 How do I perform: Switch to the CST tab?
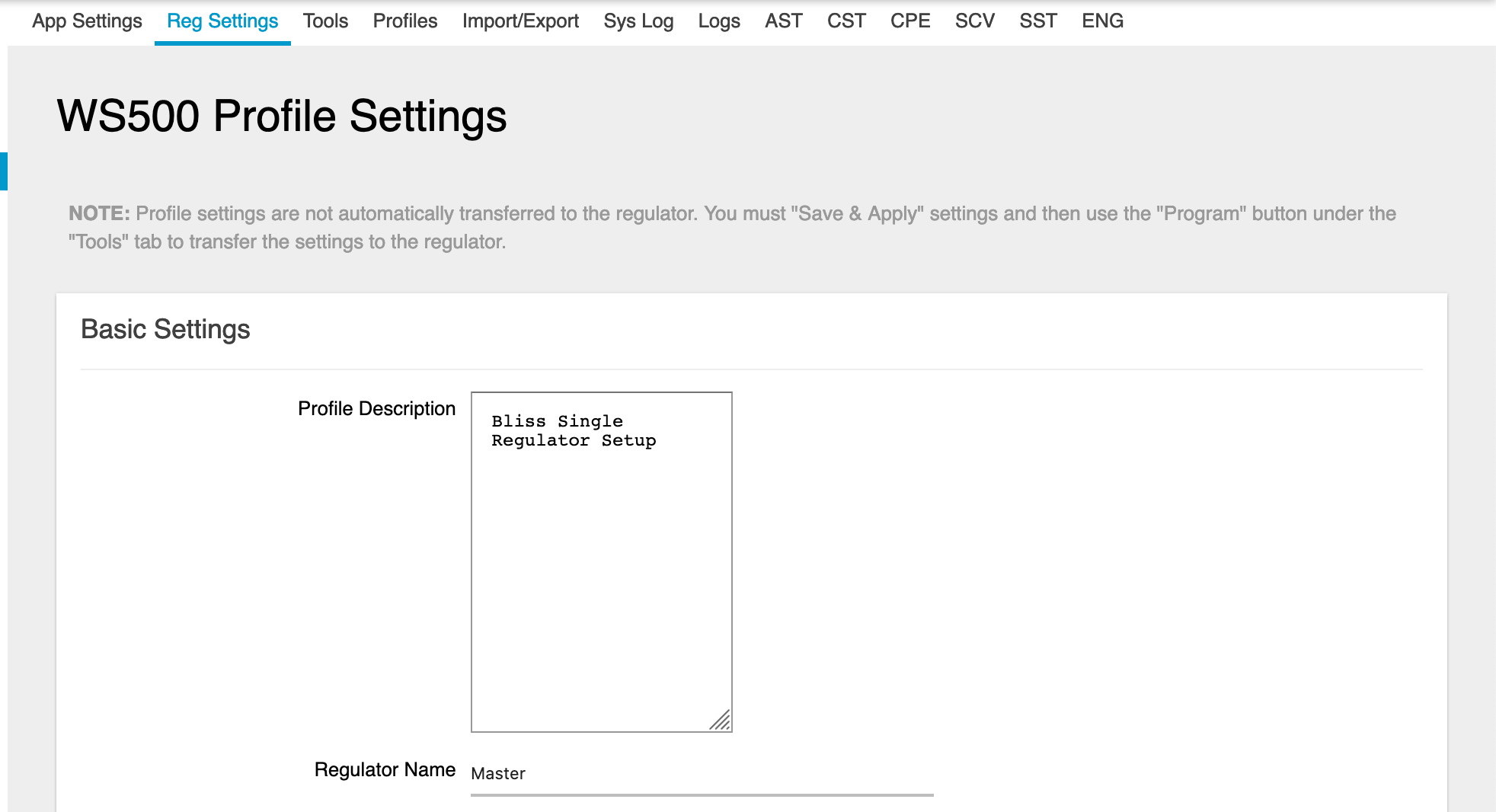click(845, 21)
